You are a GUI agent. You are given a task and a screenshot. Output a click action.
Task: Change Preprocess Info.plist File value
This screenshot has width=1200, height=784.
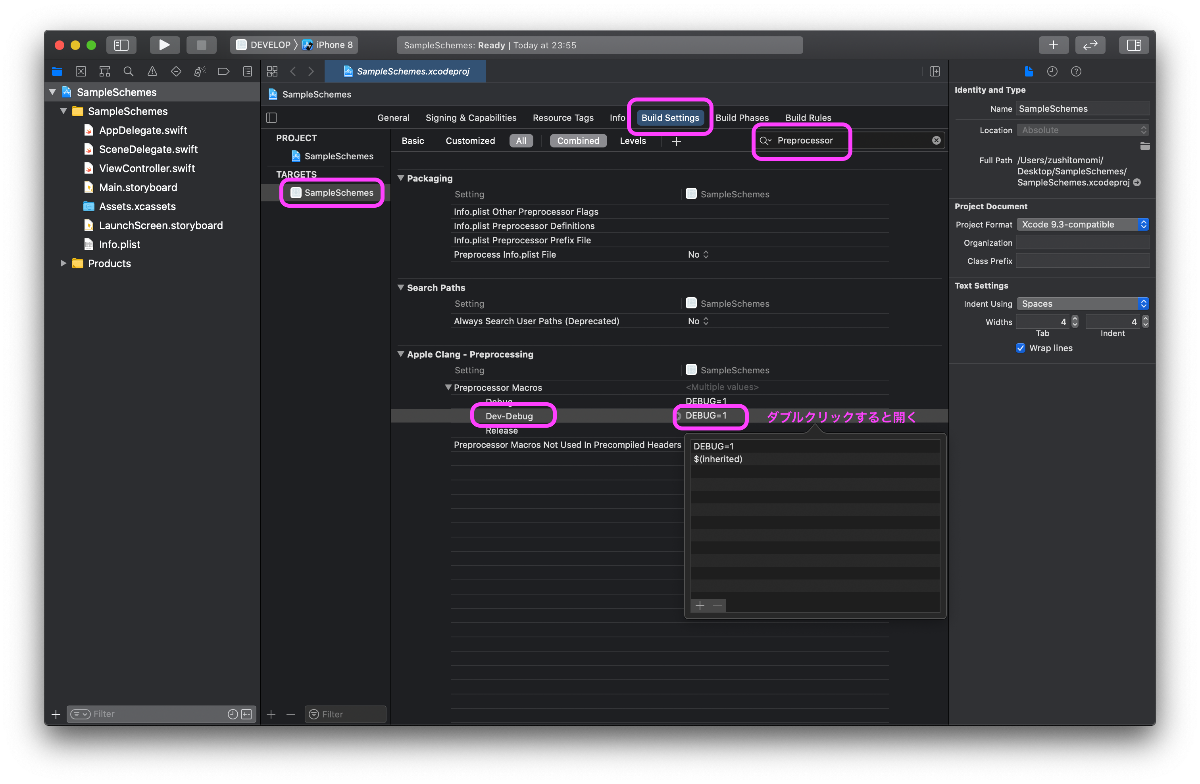coord(698,255)
